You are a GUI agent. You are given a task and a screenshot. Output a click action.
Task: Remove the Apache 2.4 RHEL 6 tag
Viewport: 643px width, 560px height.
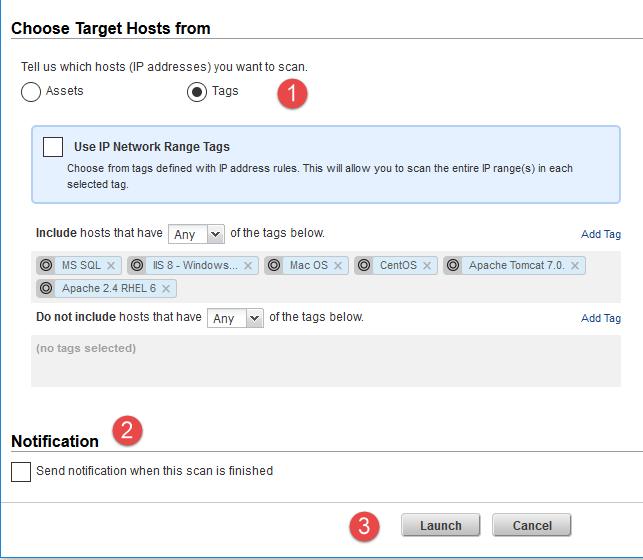(x=166, y=289)
